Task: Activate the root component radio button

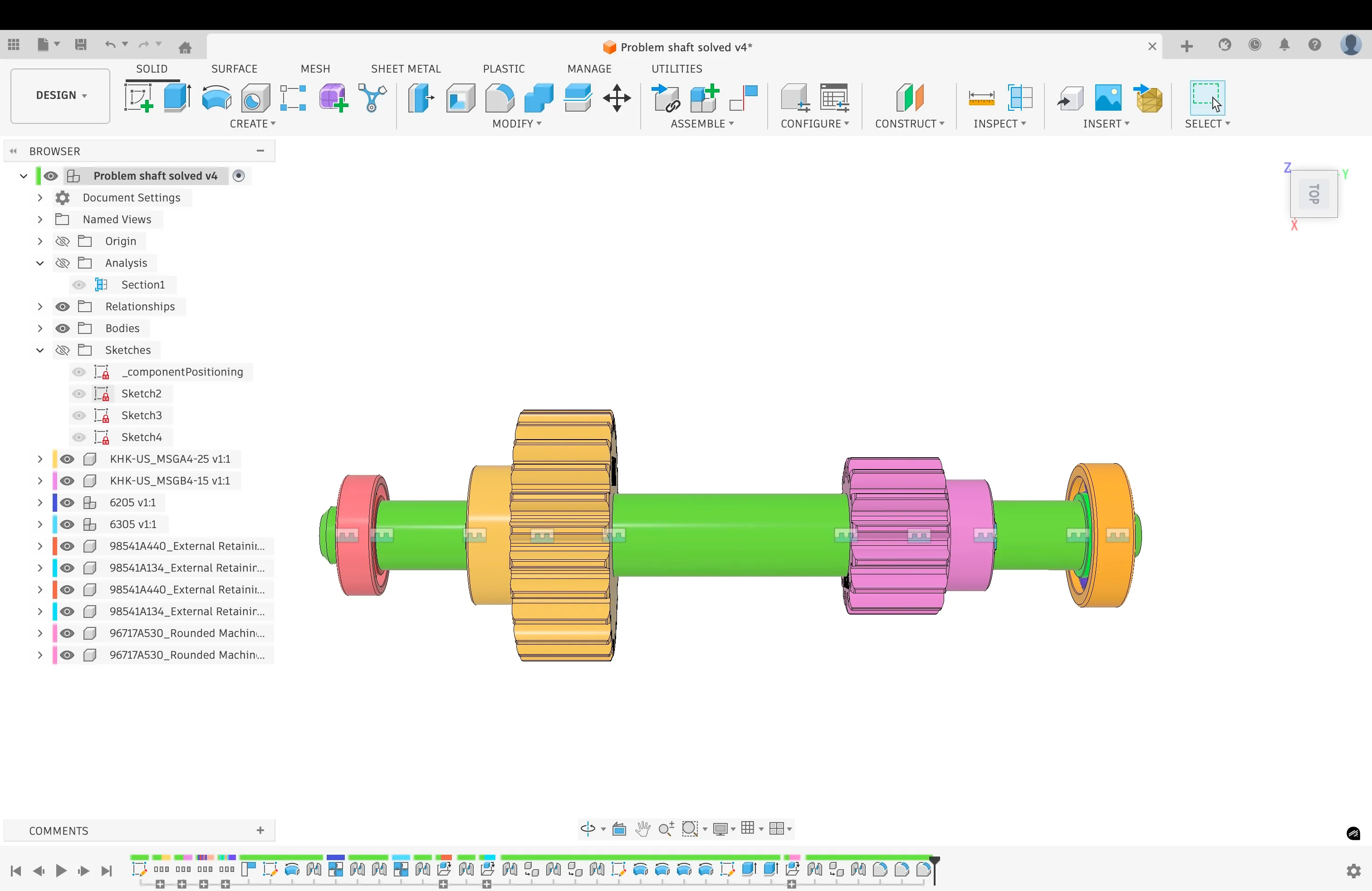Action: (239, 176)
